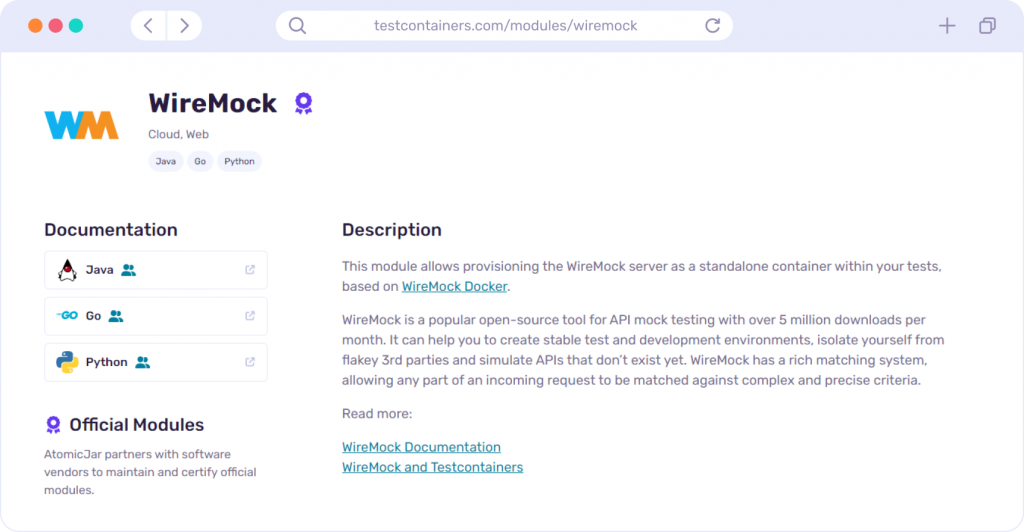Click the teal window control dot
This screenshot has width=1024, height=532.
[76, 25]
